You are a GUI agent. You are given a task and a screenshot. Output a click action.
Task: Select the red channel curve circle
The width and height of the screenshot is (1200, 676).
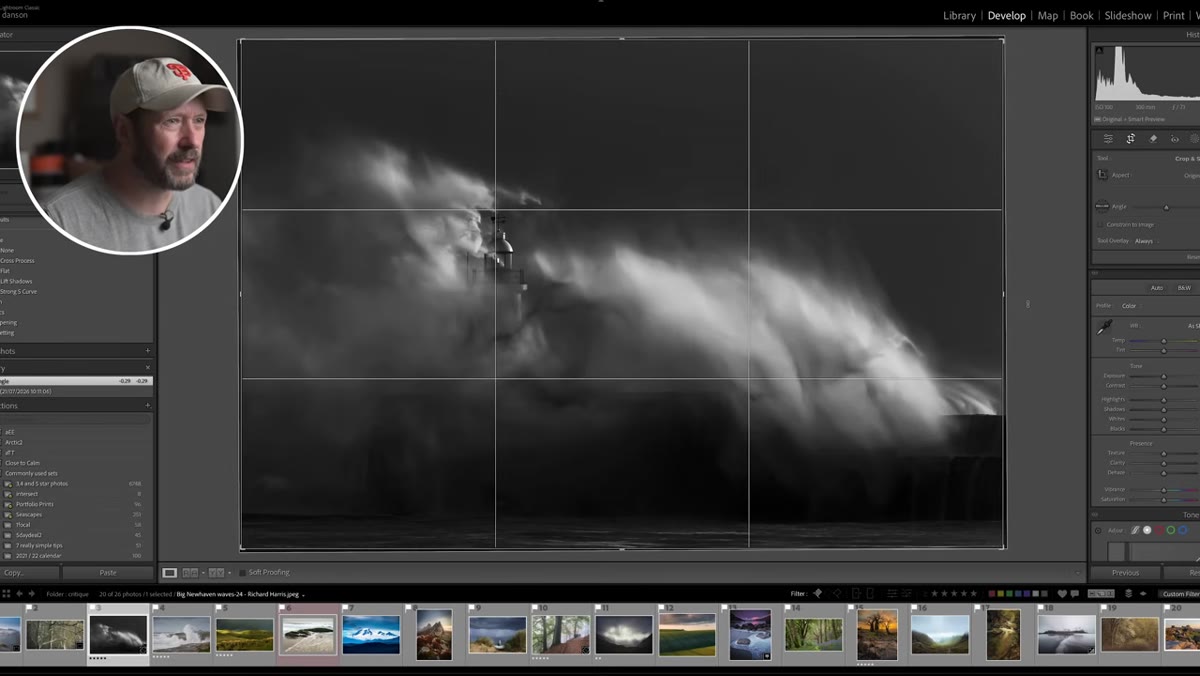click(1159, 530)
